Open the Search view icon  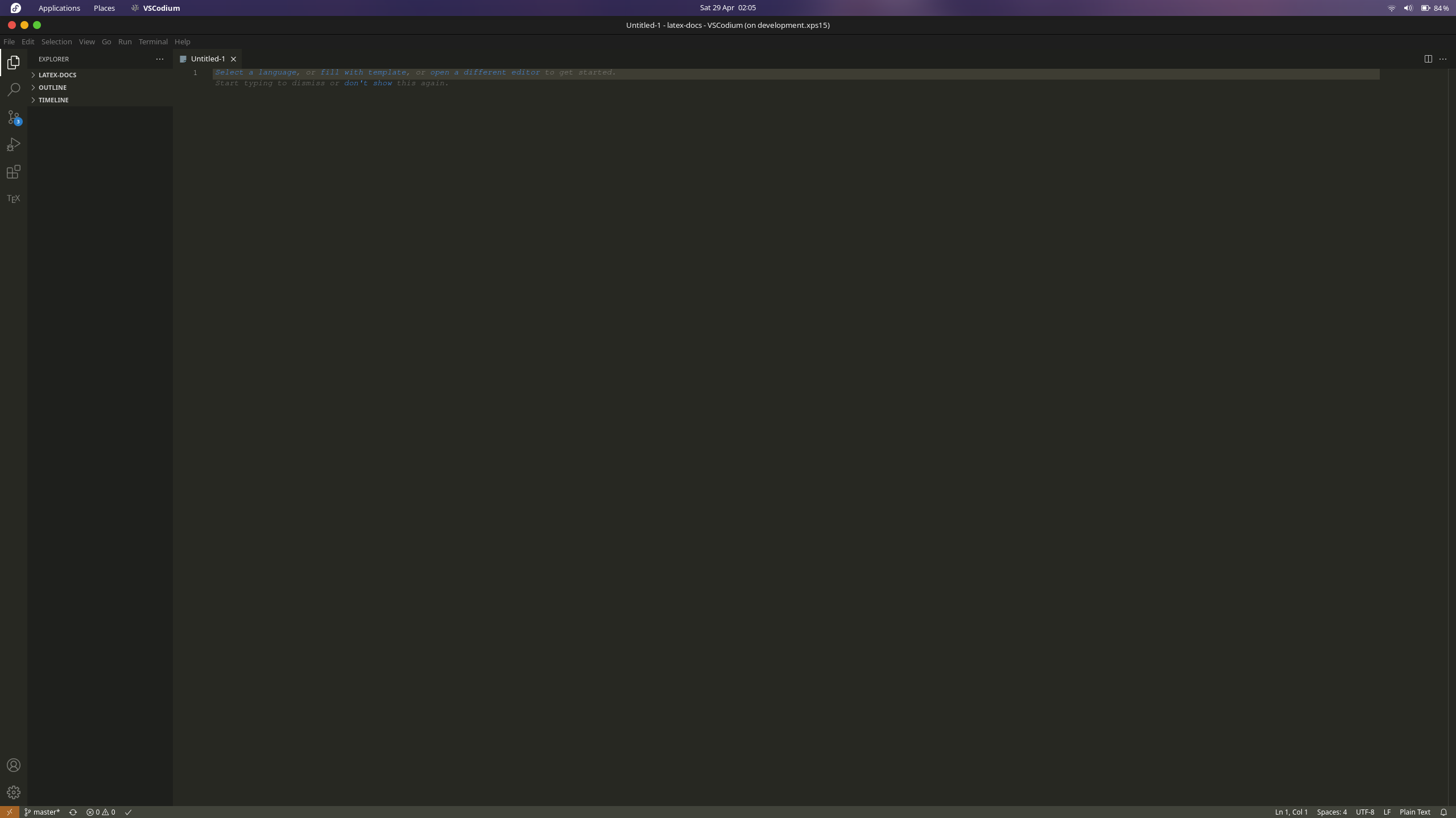[x=14, y=90]
